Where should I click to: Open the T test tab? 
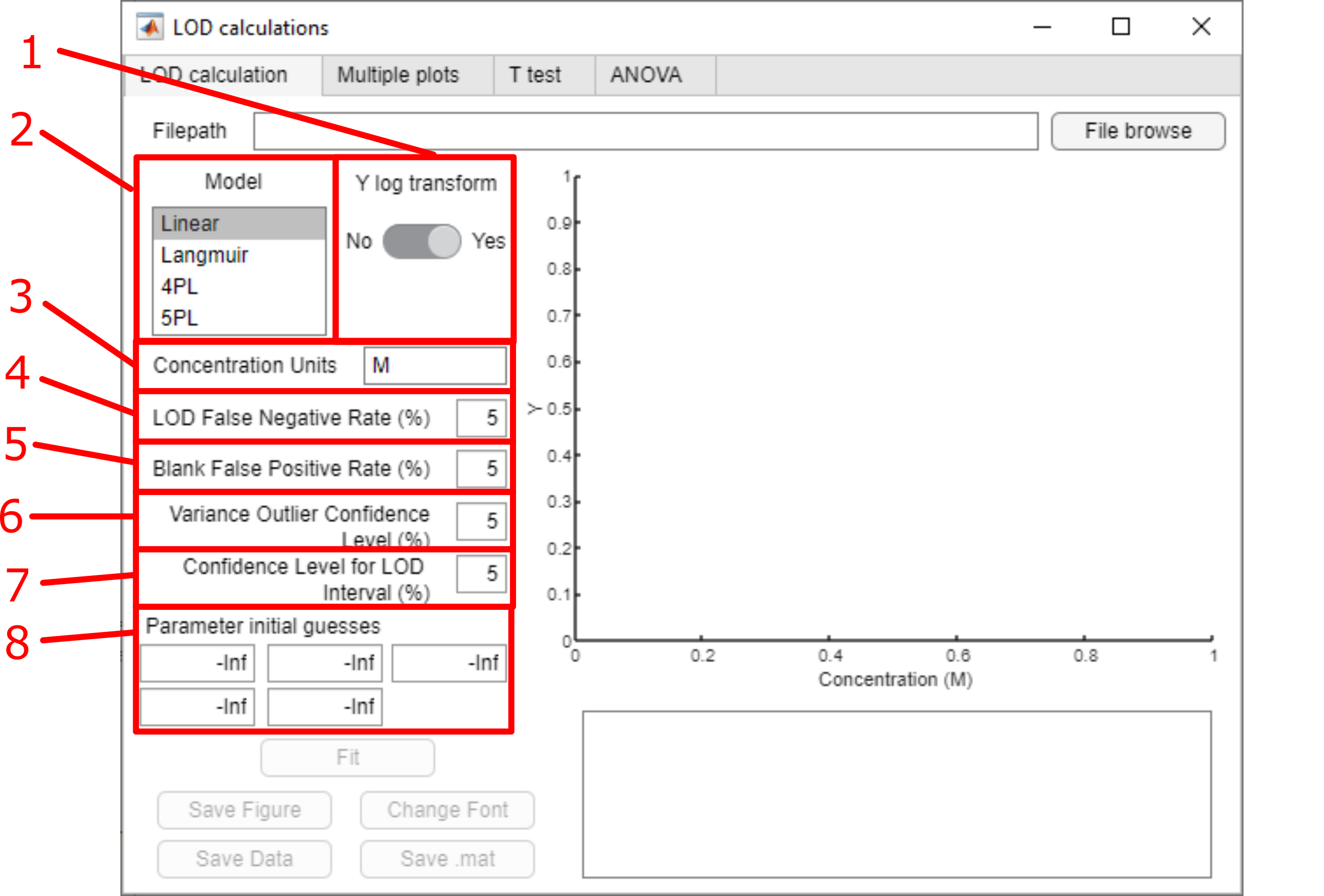click(x=535, y=75)
